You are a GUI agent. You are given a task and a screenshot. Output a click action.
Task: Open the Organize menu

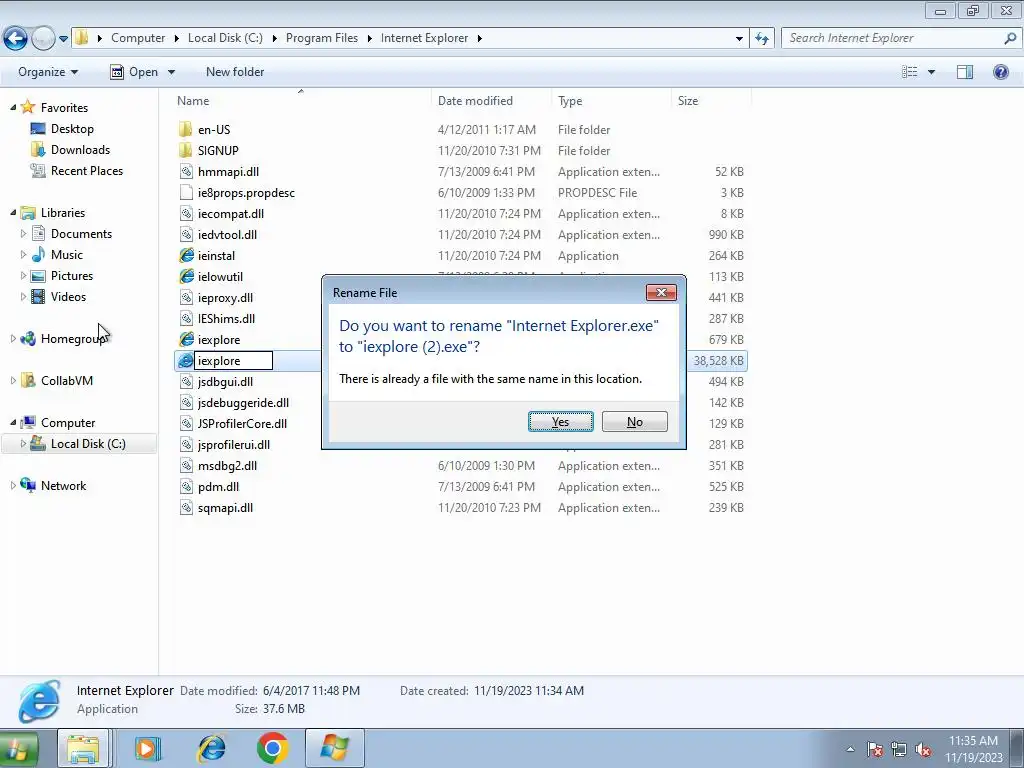pyautogui.click(x=48, y=72)
